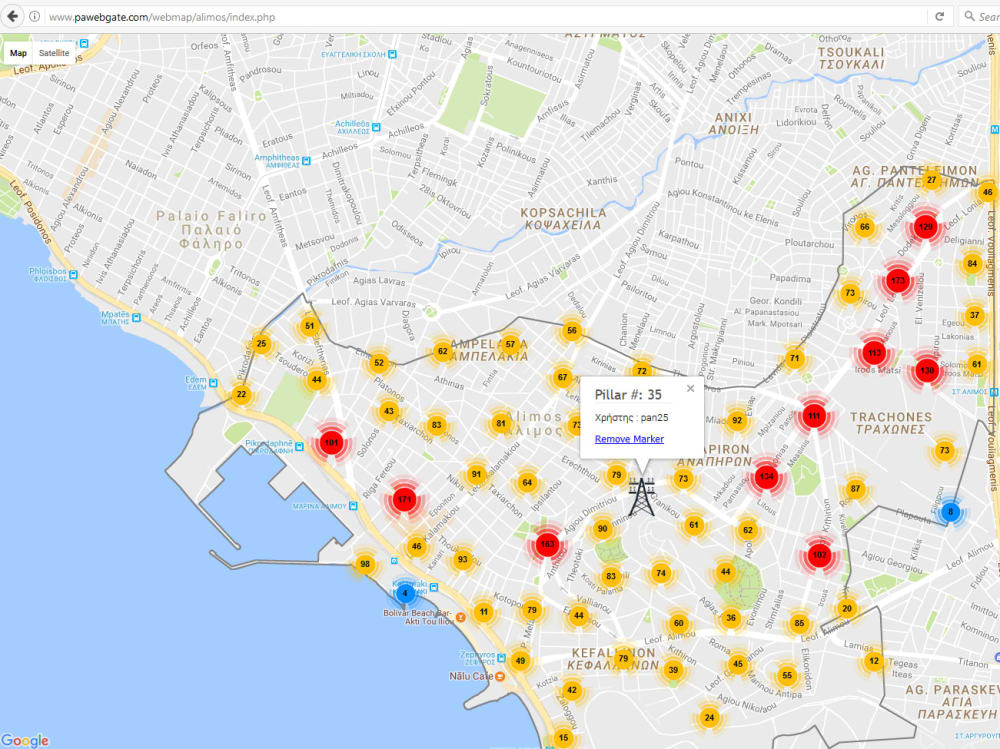Click the Remove Marker link

(629, 439)
